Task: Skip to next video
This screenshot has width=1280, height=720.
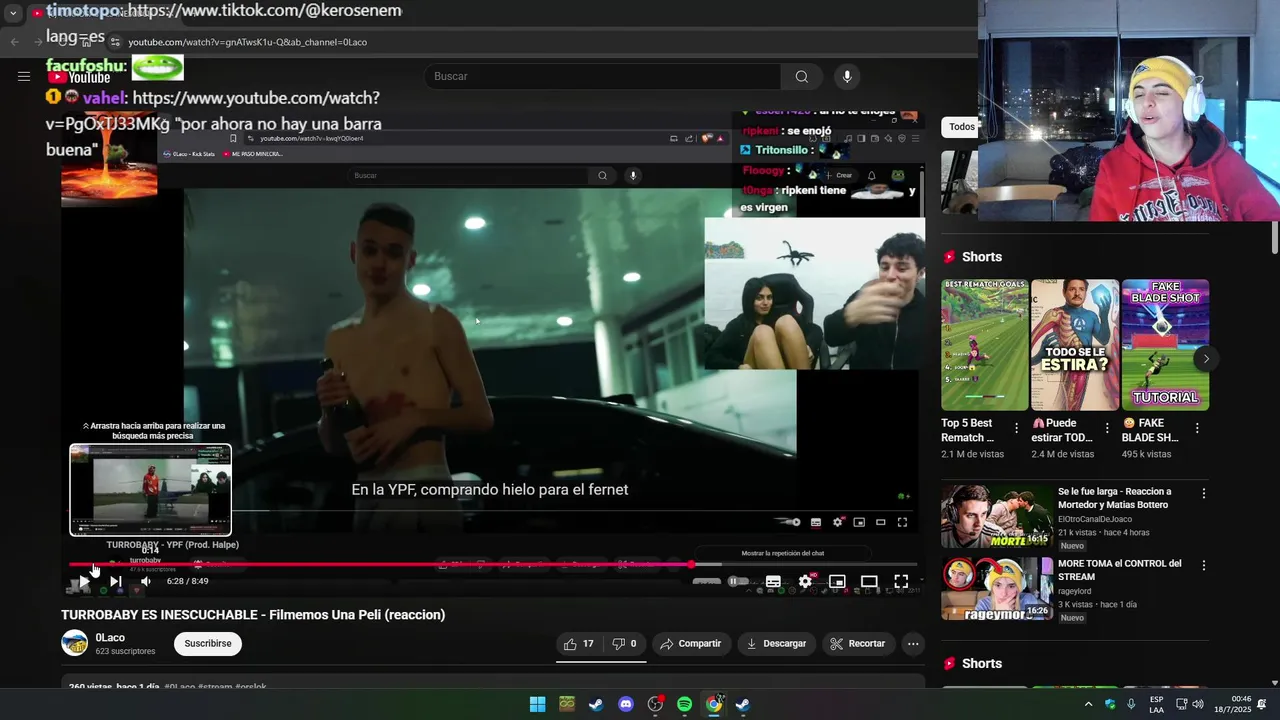Action: (x=116, y=581)
